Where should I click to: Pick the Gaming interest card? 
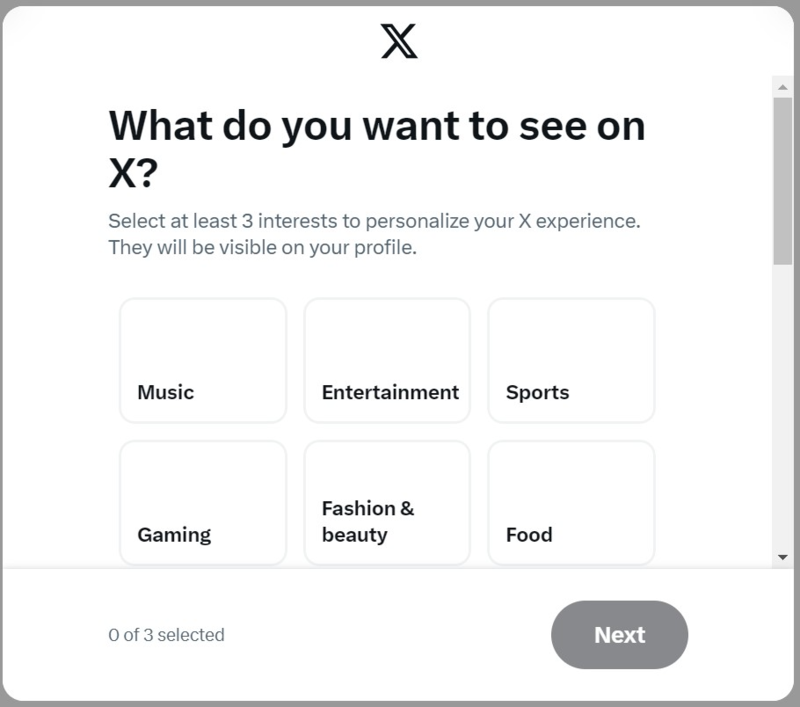(203, 502)
